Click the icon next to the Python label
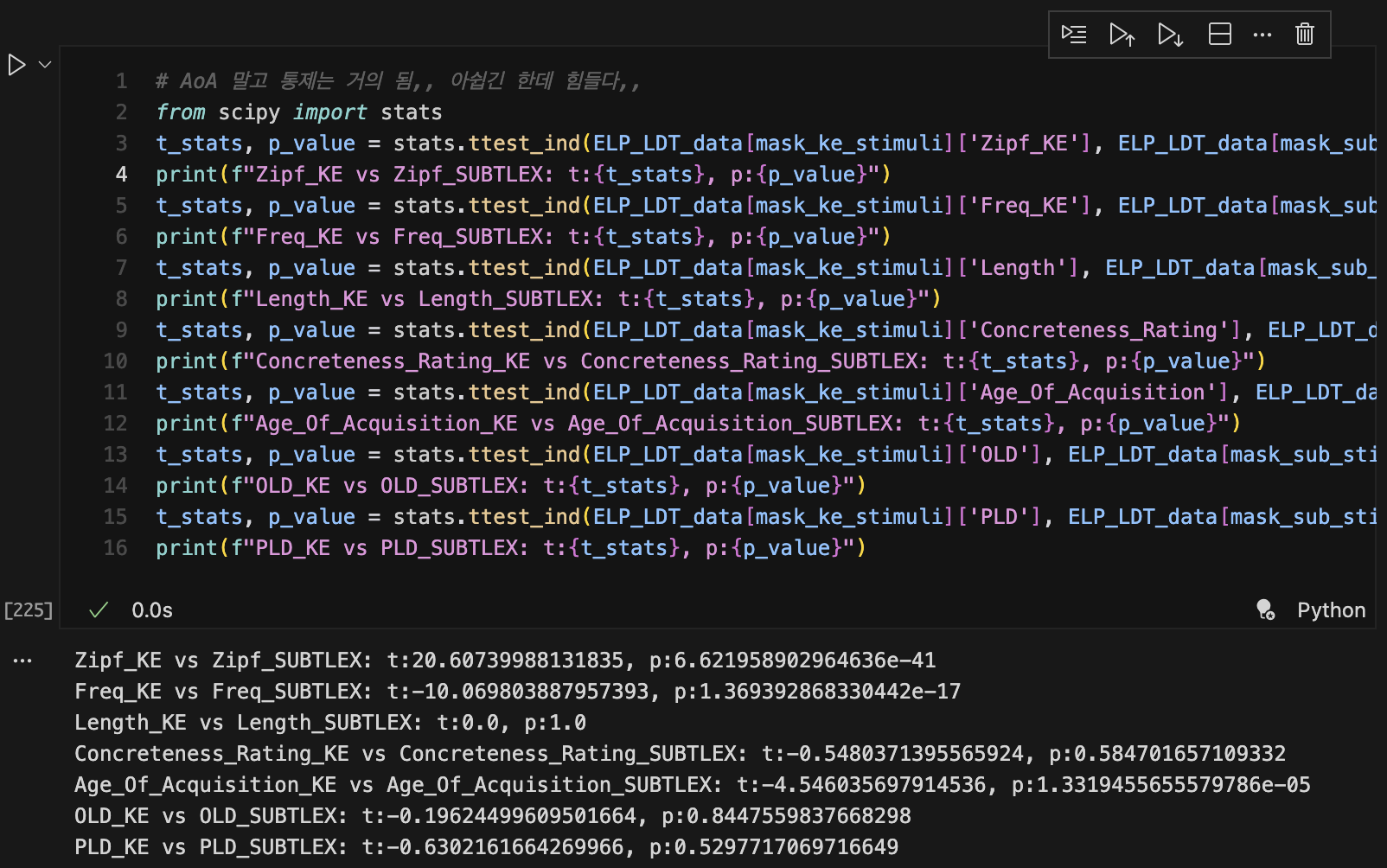This screenshot has height=868, width=1387. point(1265,610)
